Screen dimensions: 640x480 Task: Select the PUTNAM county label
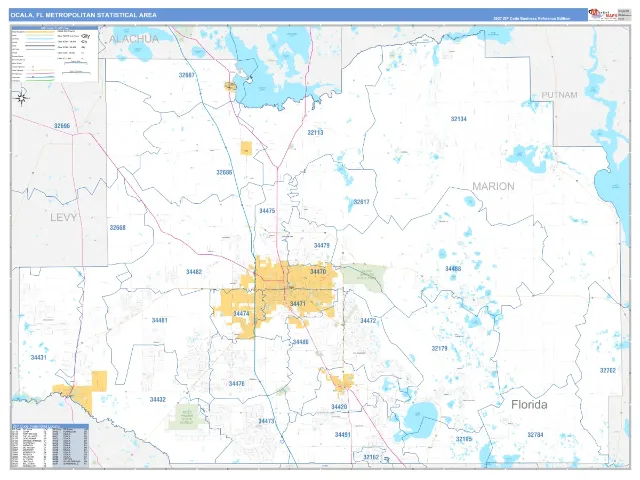559,95
